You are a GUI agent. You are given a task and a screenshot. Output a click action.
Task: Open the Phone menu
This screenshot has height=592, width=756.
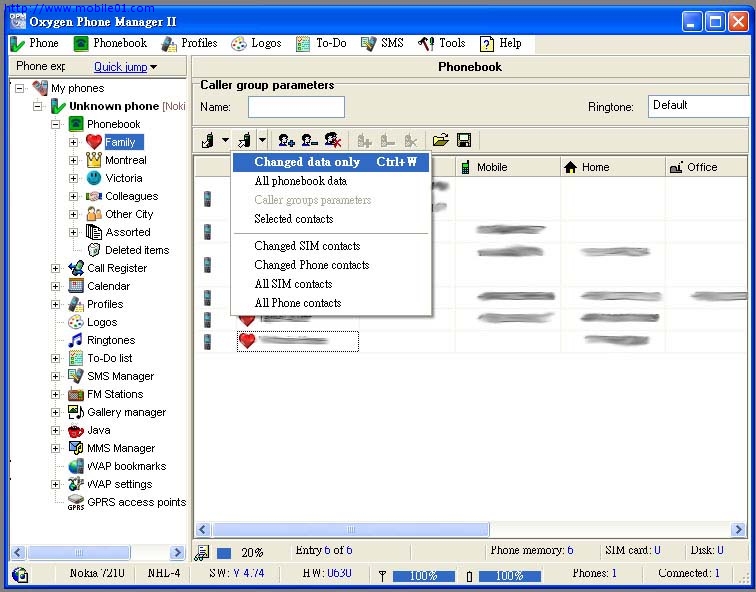34,43
